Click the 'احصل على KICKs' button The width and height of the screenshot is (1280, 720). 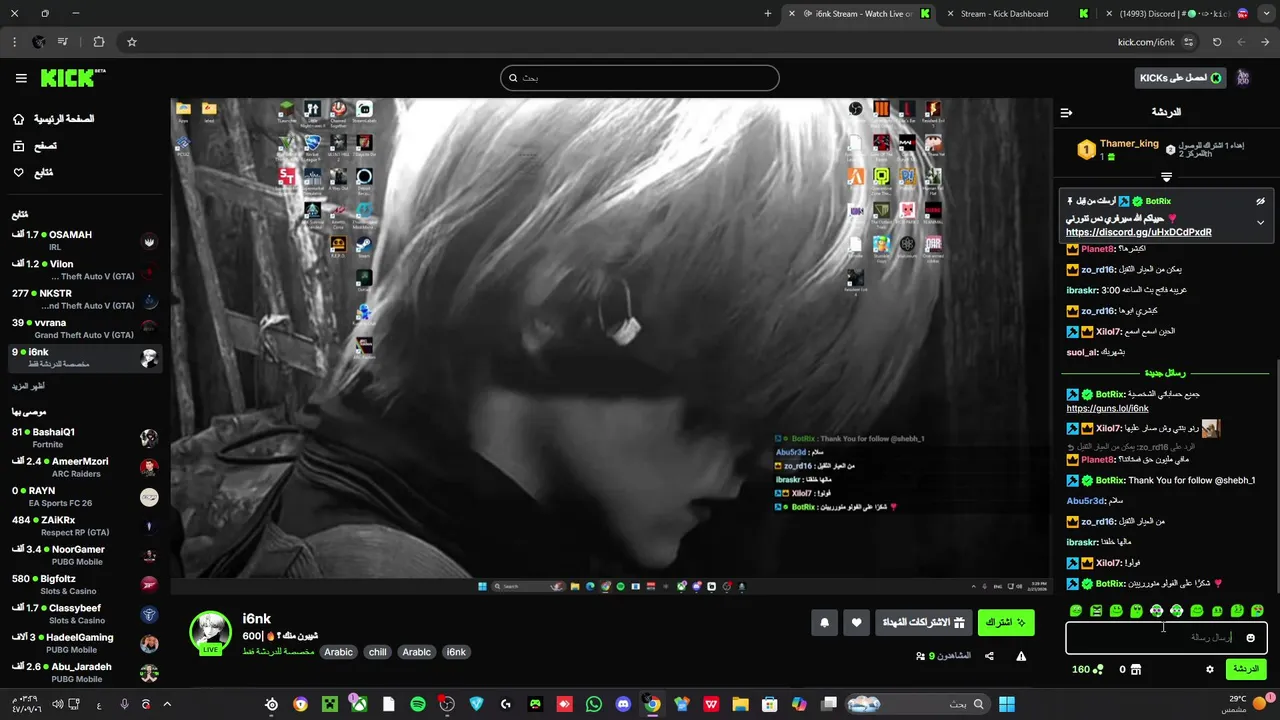pyautogui.click(x=1181, y=78)
